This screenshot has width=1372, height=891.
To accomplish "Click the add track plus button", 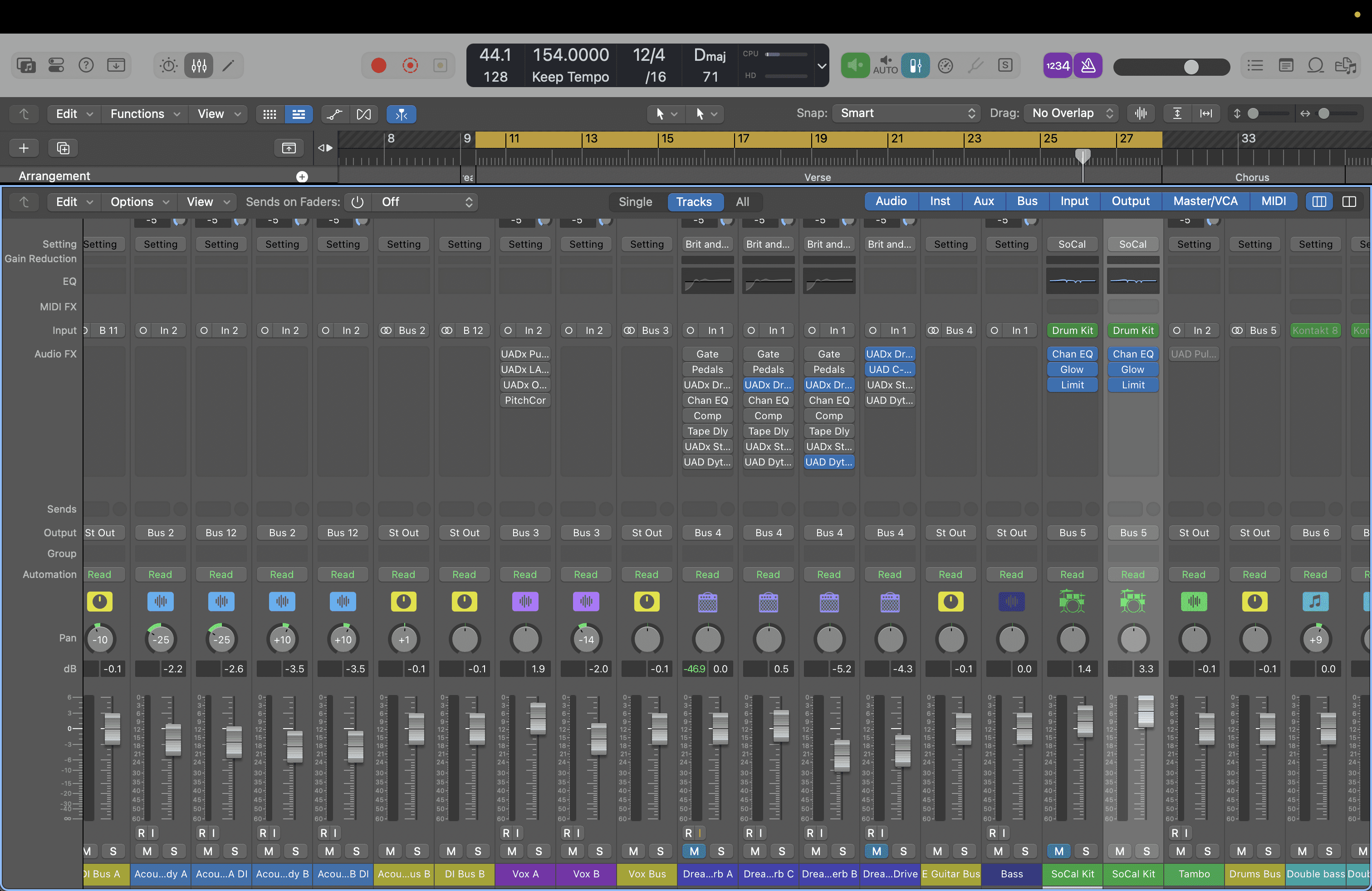I will 24,148.
